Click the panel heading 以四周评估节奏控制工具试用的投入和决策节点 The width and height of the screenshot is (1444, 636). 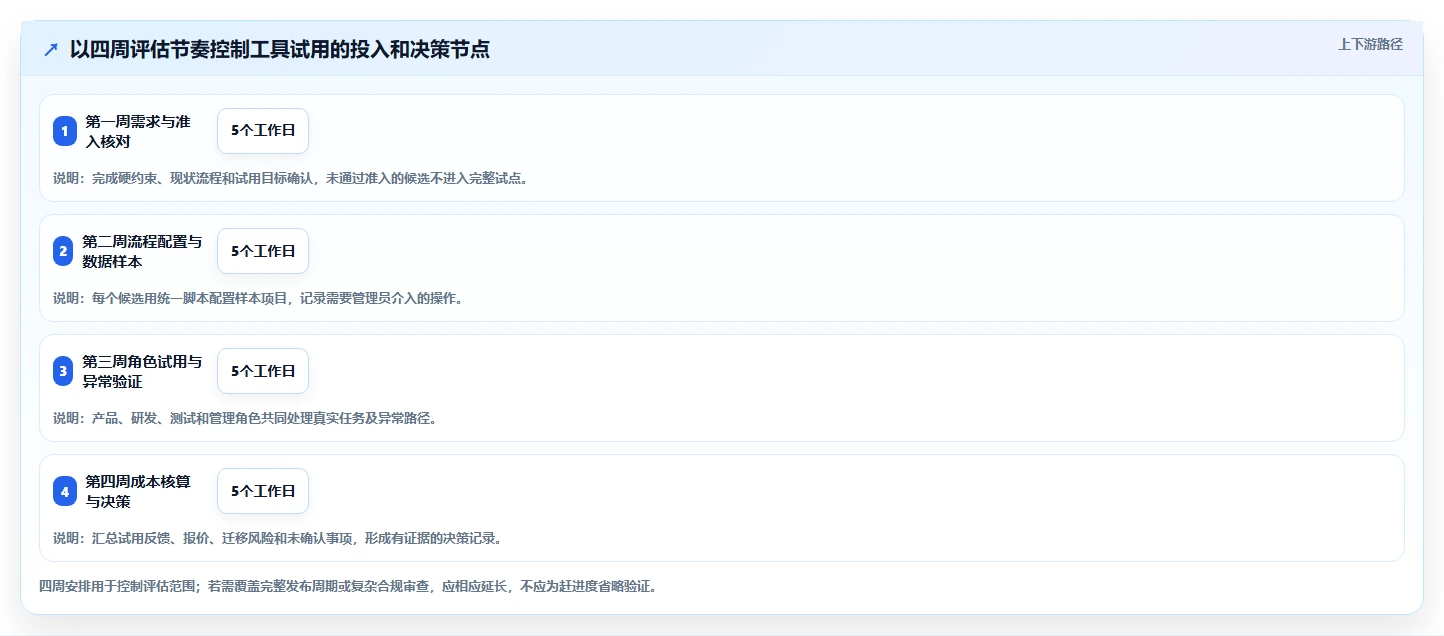(280, 49)
